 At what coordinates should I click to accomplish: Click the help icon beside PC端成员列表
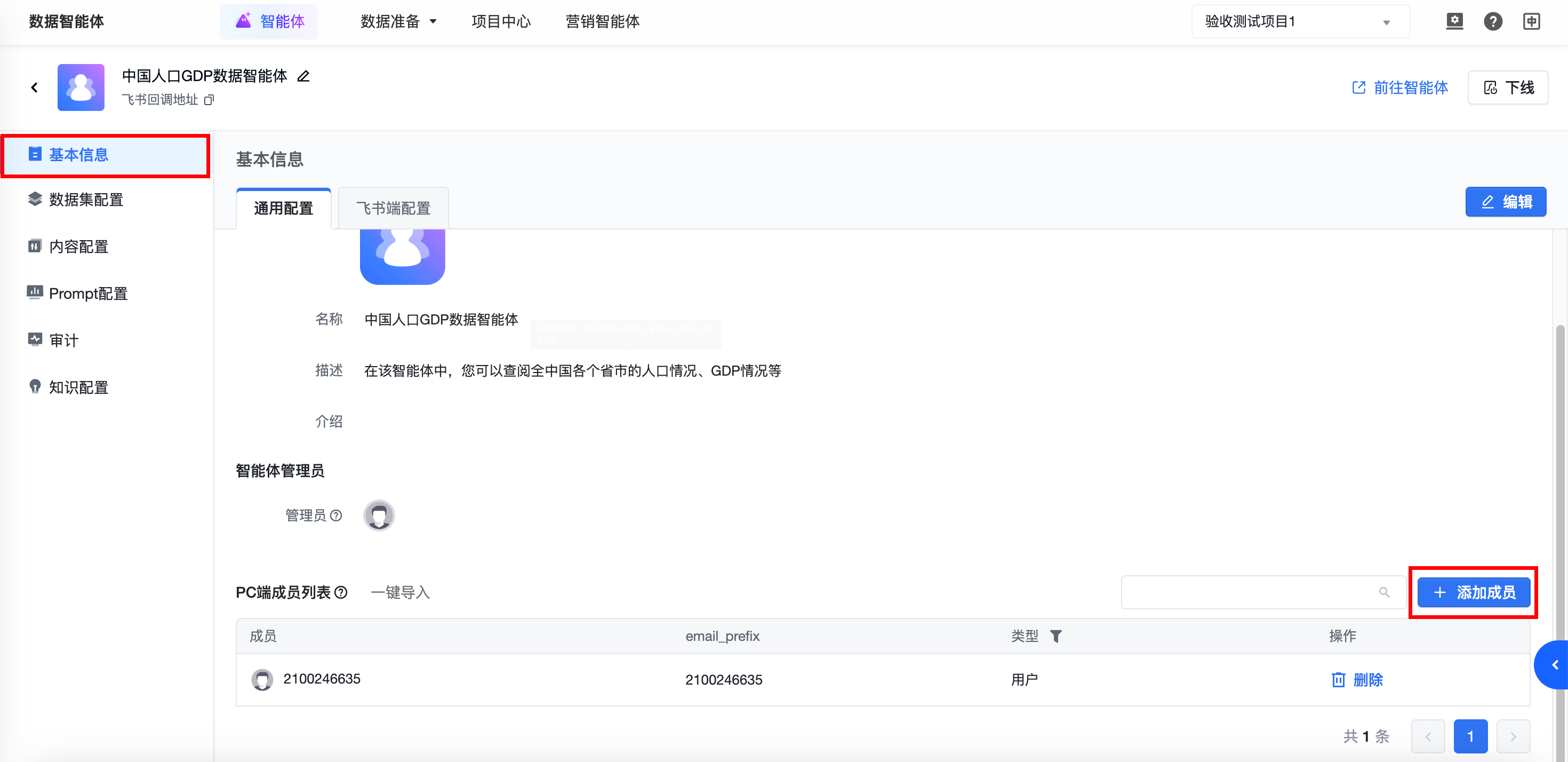tap(341, 592)
